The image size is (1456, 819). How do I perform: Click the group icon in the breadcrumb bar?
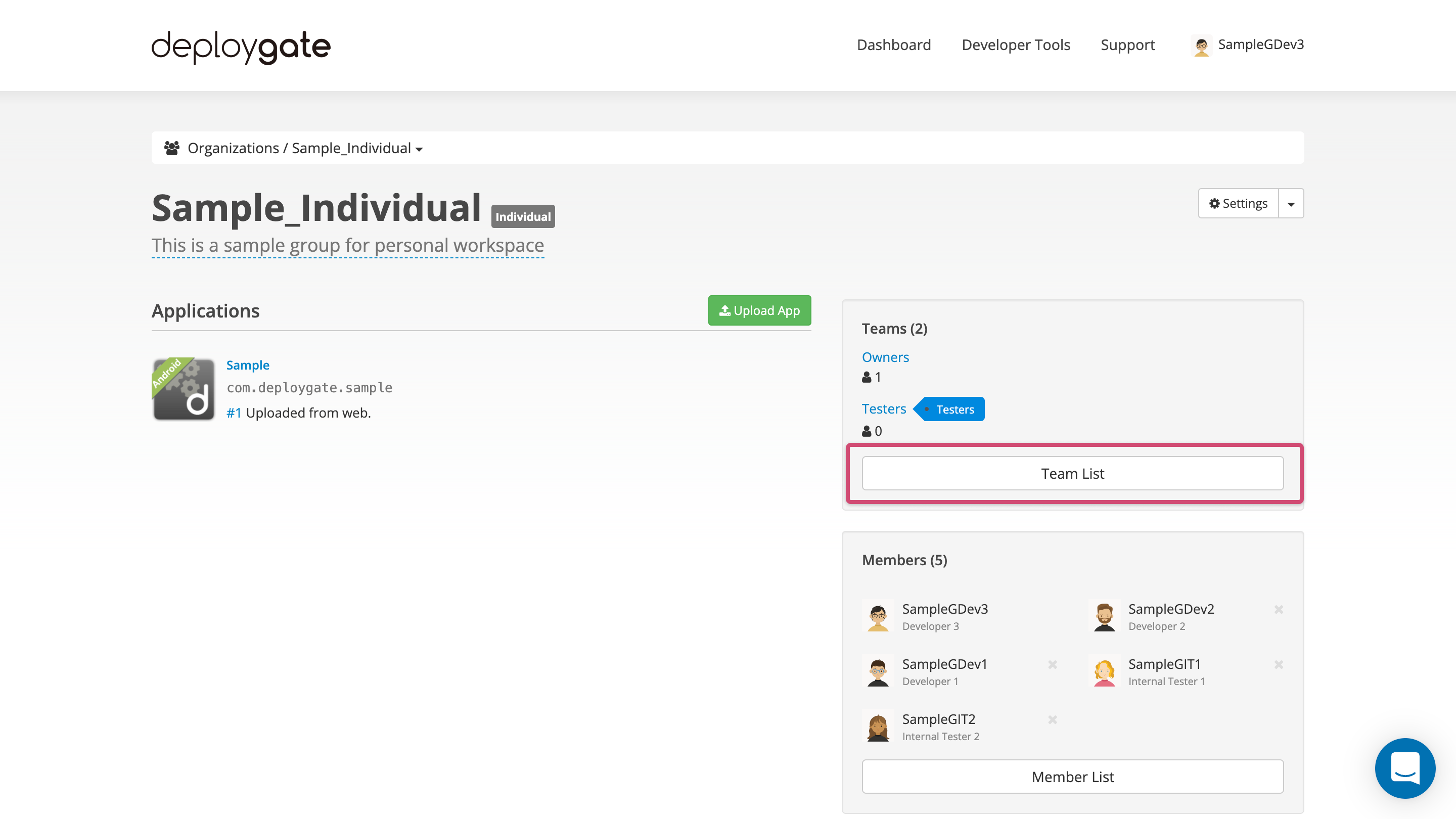pyautogui.click(x=172, y=148)
